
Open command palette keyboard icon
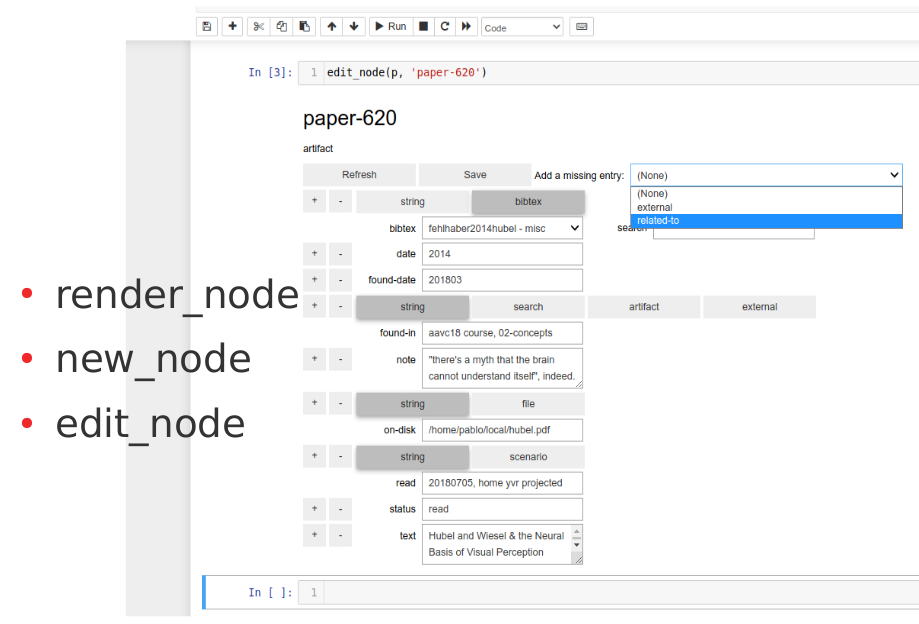coord(581,27)
